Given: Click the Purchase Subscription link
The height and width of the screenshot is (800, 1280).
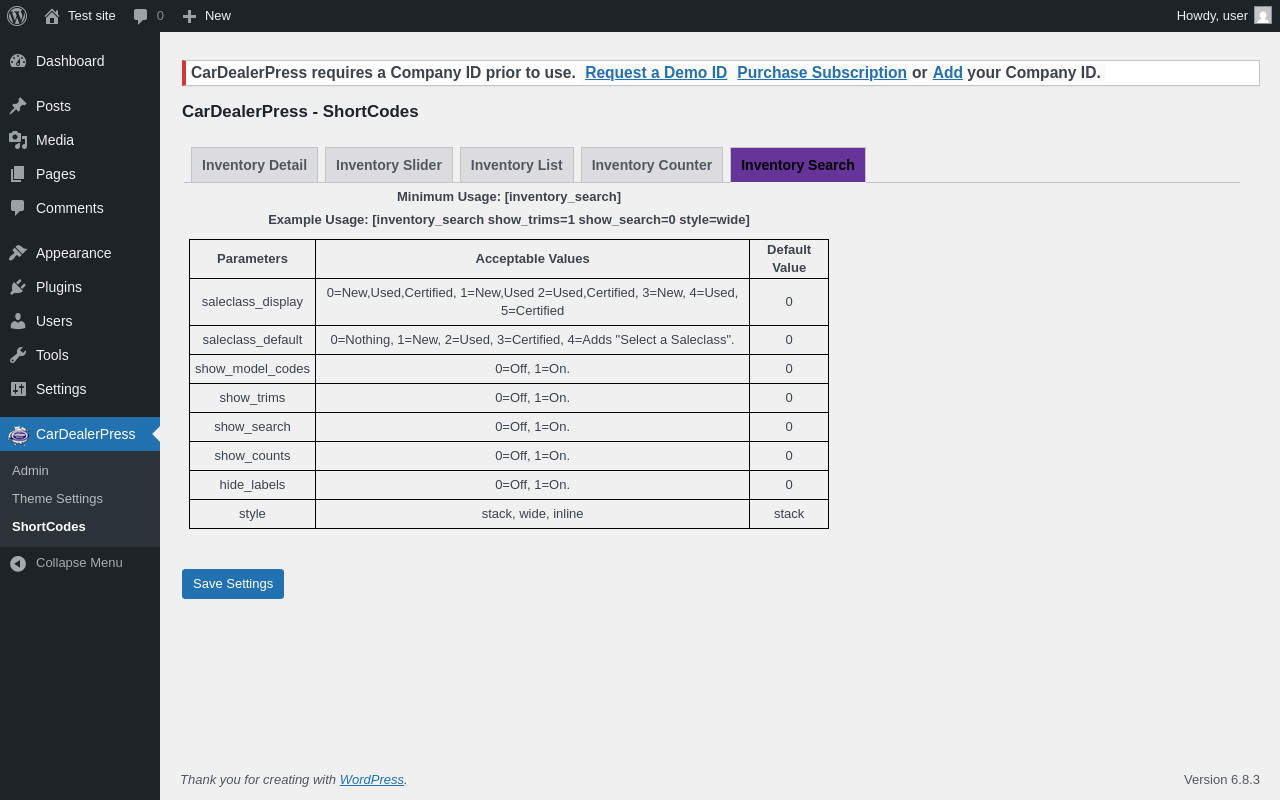Looking at the screenshot, I should (822, 73).
